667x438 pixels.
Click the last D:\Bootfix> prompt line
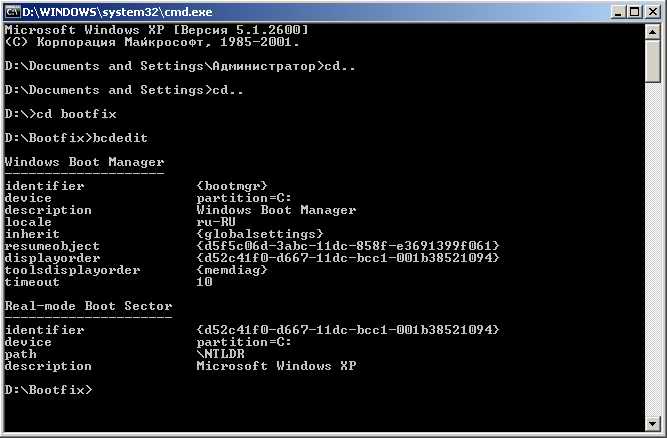pos(48,389)
